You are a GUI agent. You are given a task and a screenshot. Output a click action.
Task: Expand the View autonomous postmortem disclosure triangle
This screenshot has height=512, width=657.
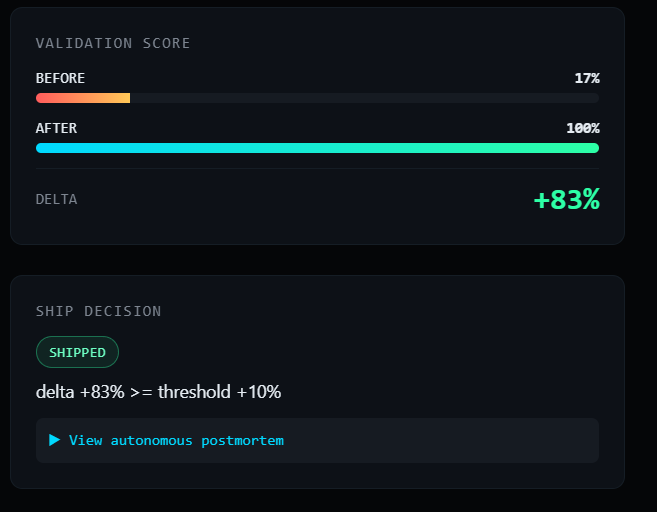[x=54, y=440]
